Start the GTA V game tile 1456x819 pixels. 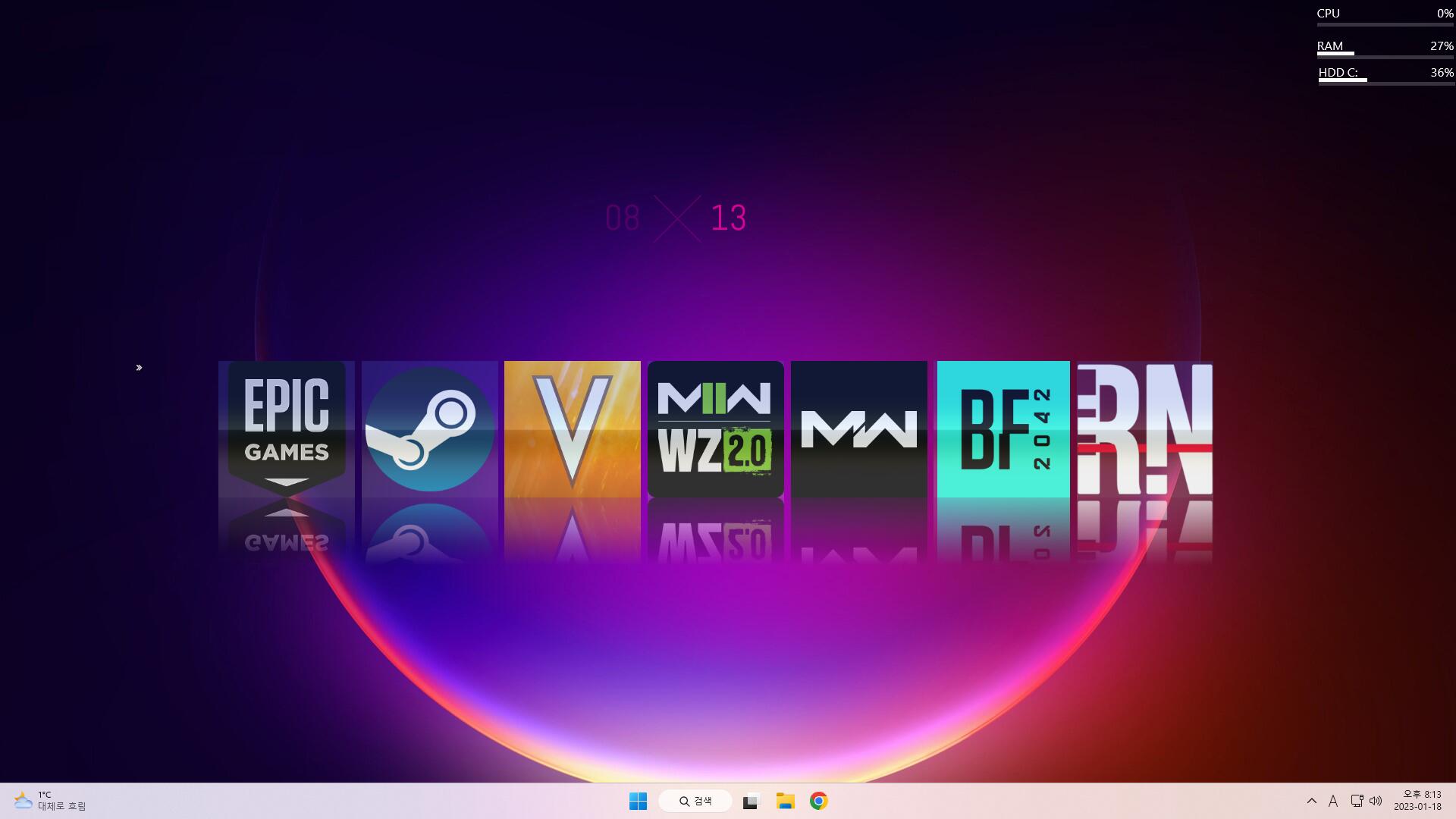click(573, 429)
